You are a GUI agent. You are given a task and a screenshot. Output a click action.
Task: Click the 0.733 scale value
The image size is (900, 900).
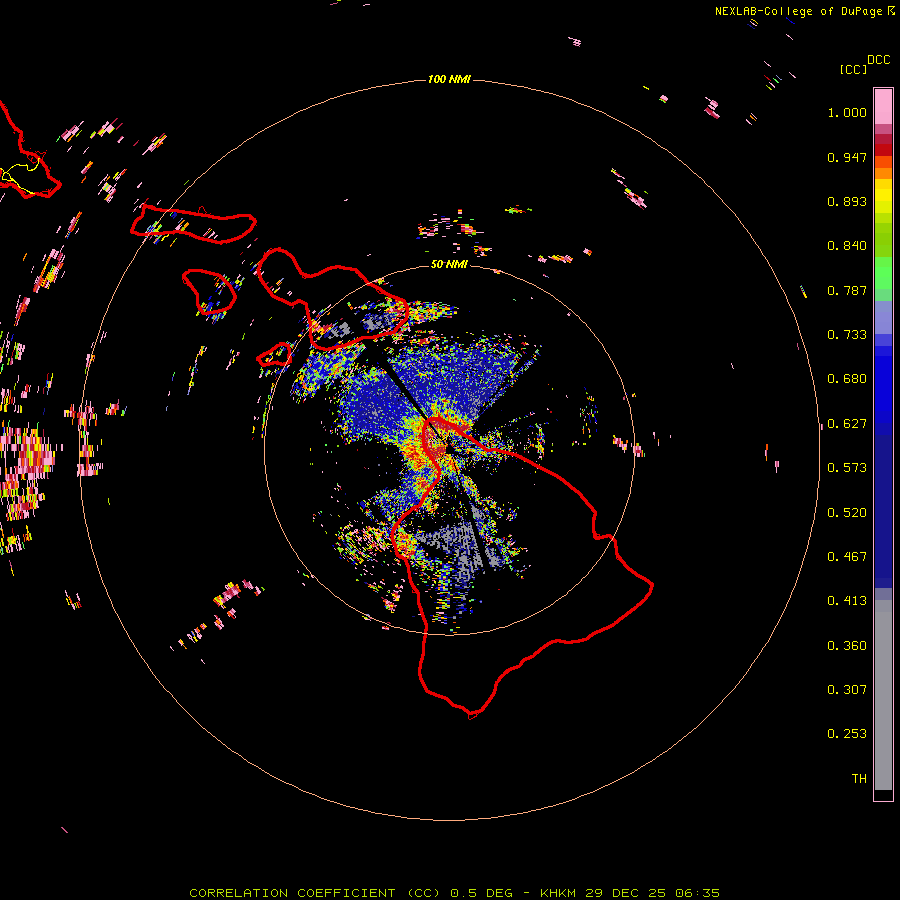coord(847,335)
